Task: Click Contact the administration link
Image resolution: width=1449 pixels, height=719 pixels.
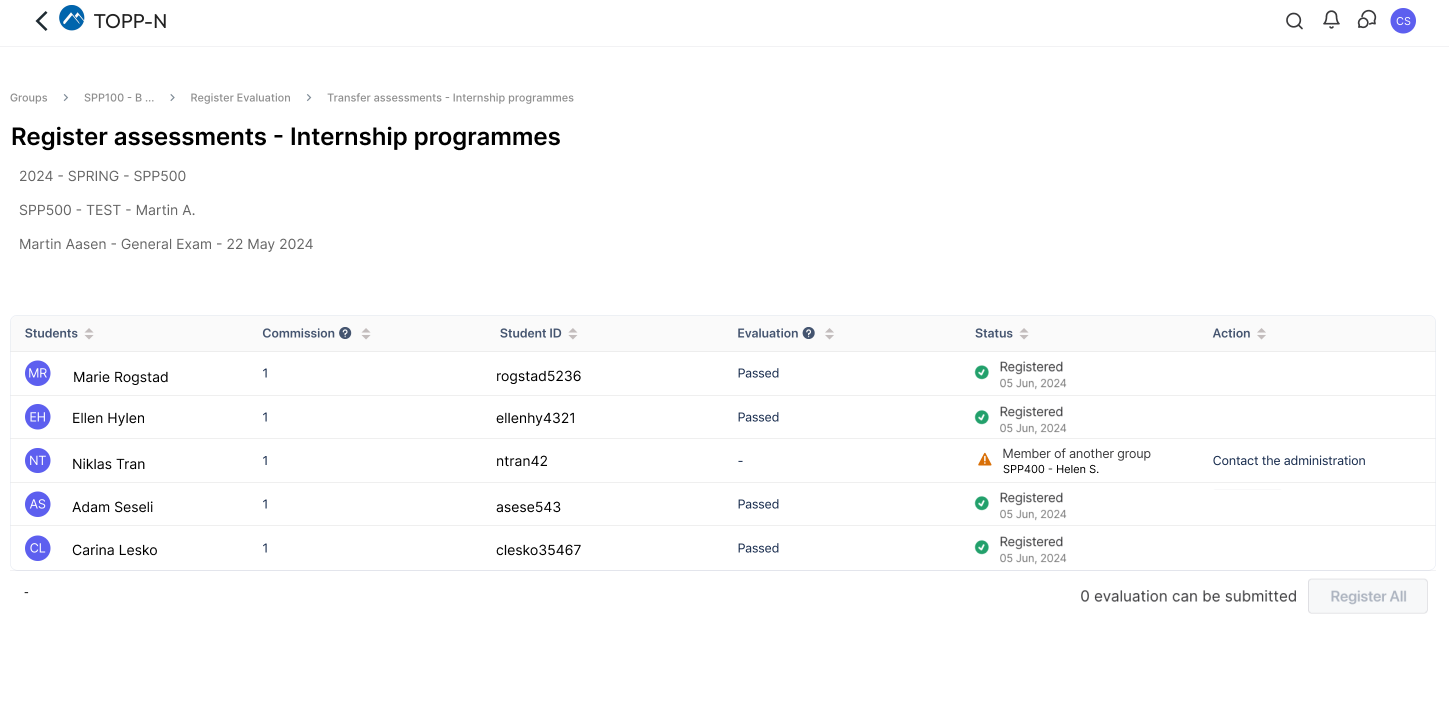Action: (x=1288, y=461)
